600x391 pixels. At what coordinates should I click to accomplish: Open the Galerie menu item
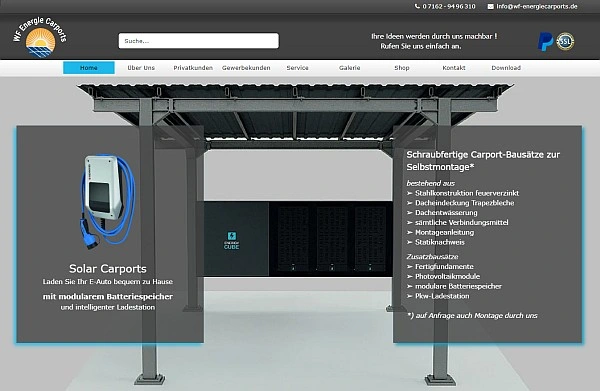click(x=349, y=68)
